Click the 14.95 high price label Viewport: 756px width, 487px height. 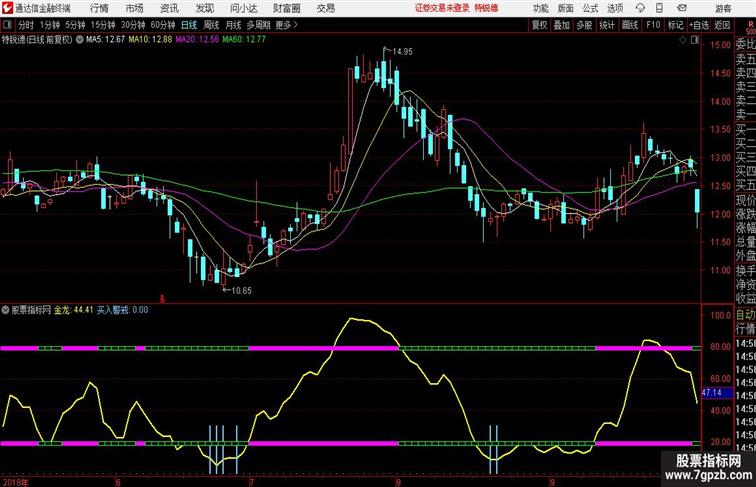[x=402, y=52]
